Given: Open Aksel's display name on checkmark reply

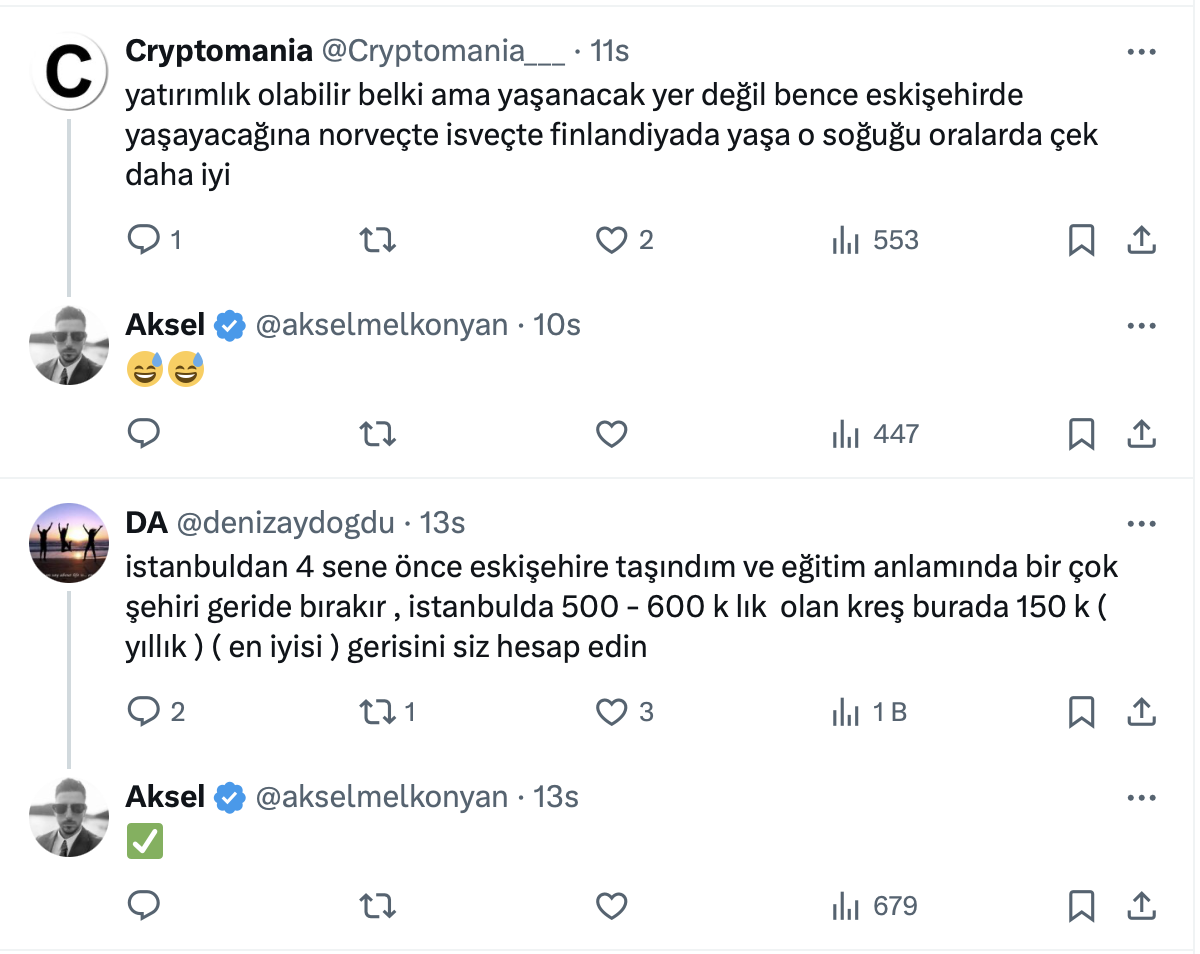Looking at the screenshot, I should (x=165, y=797).
